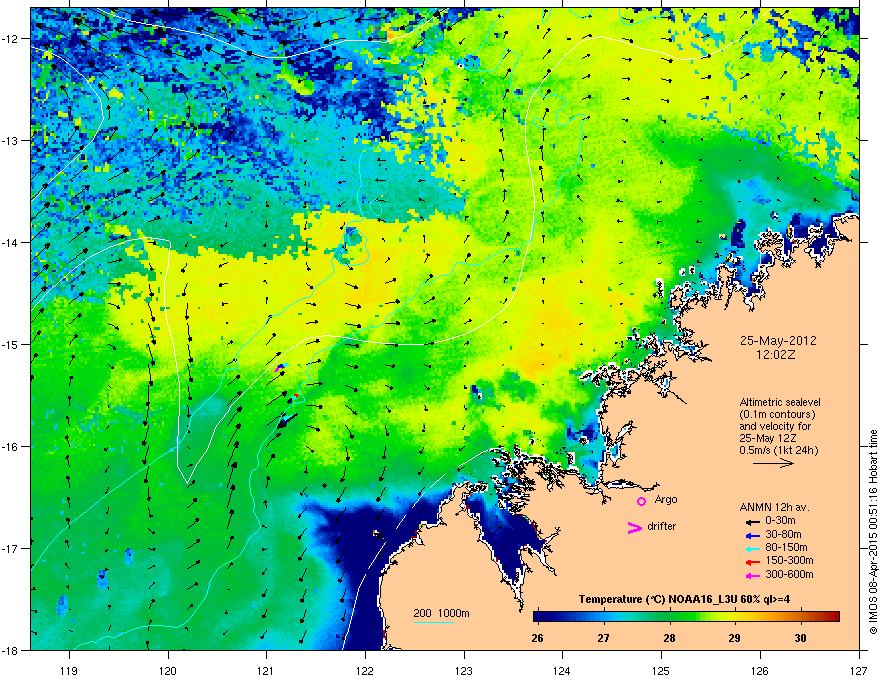Click the latitude axis label -14

click(x=10, y=243)
